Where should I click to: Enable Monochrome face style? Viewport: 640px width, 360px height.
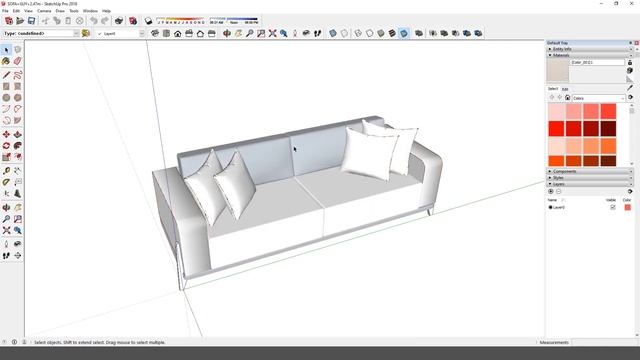point(404,33)
